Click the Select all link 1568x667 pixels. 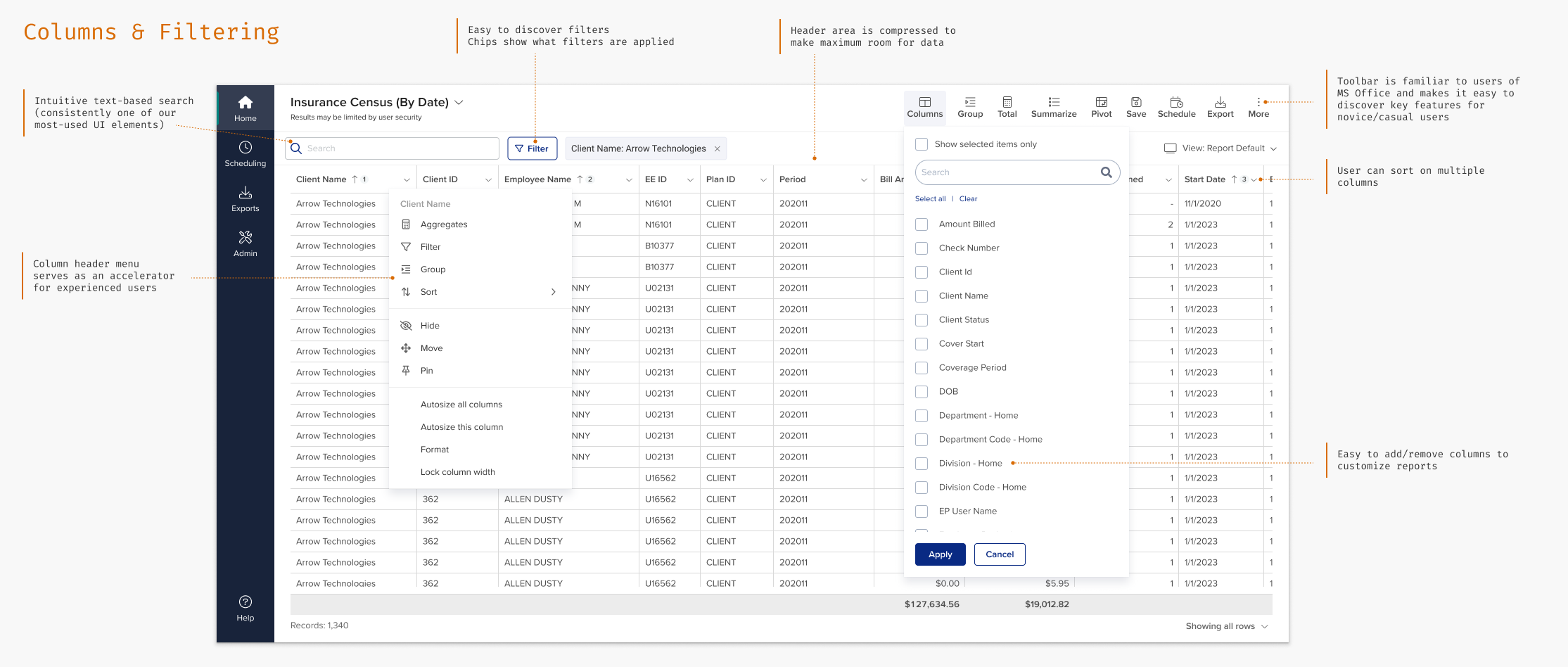[930, 199]
